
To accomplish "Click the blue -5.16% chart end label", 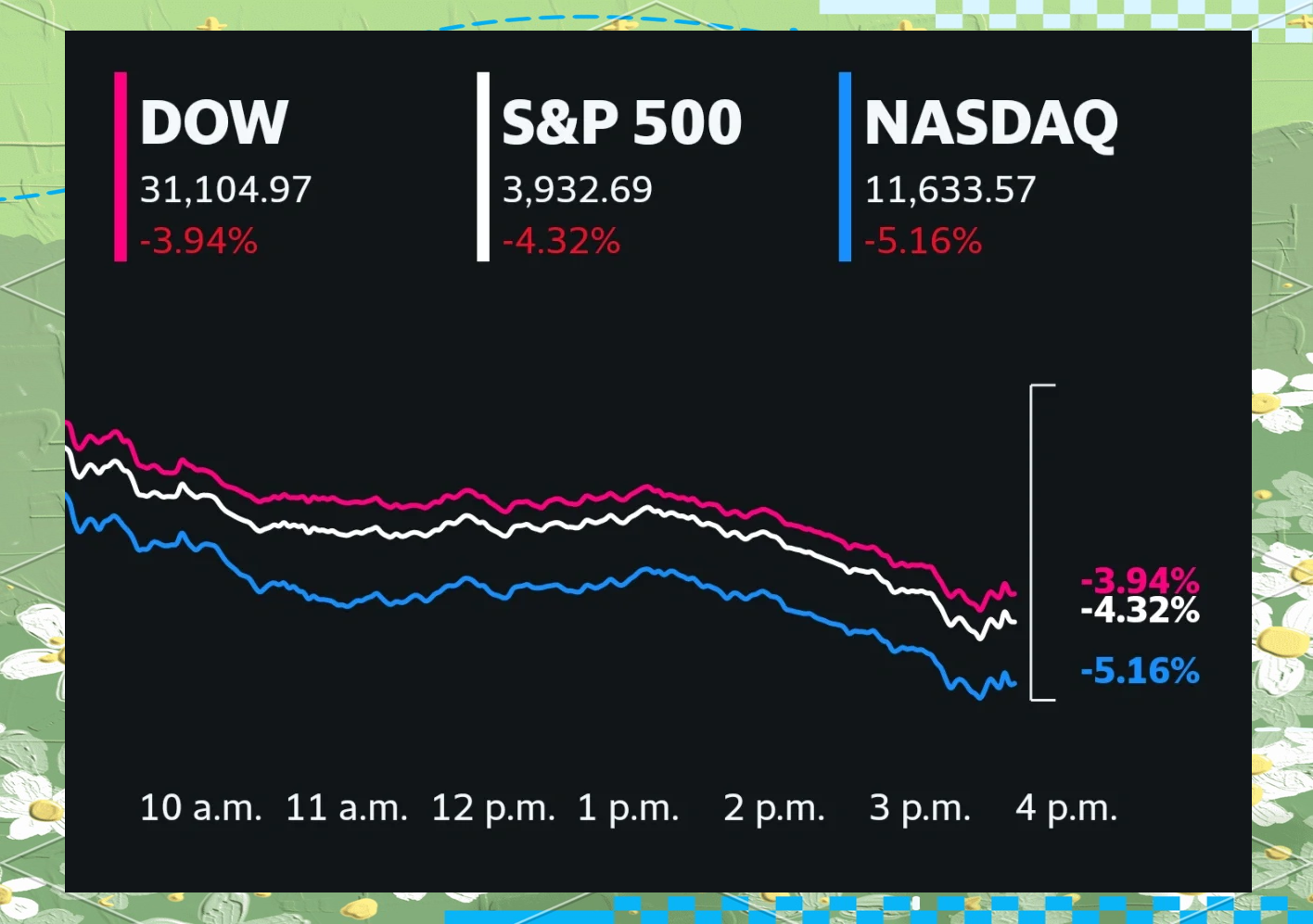I will pos(1140,671).
